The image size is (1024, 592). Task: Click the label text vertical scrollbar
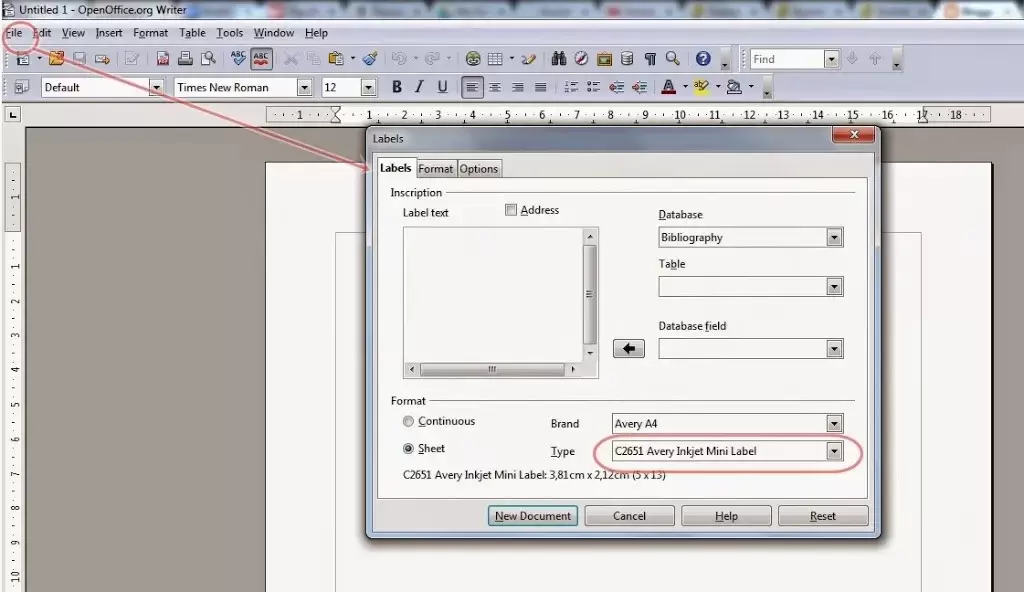590,294
